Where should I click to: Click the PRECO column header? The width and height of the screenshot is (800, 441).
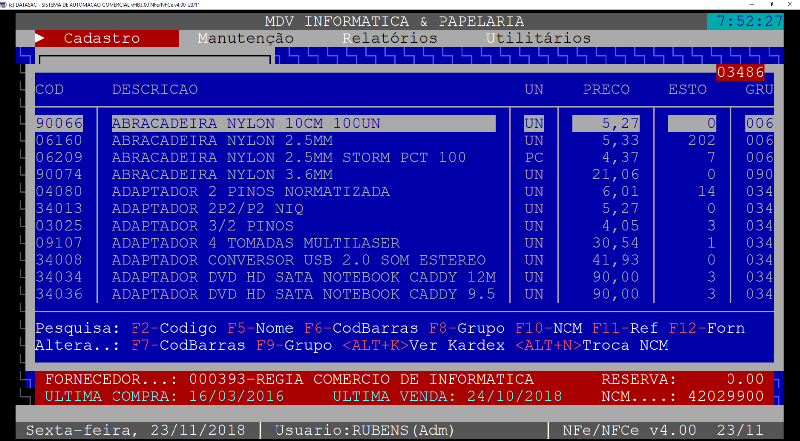point(606,90)
